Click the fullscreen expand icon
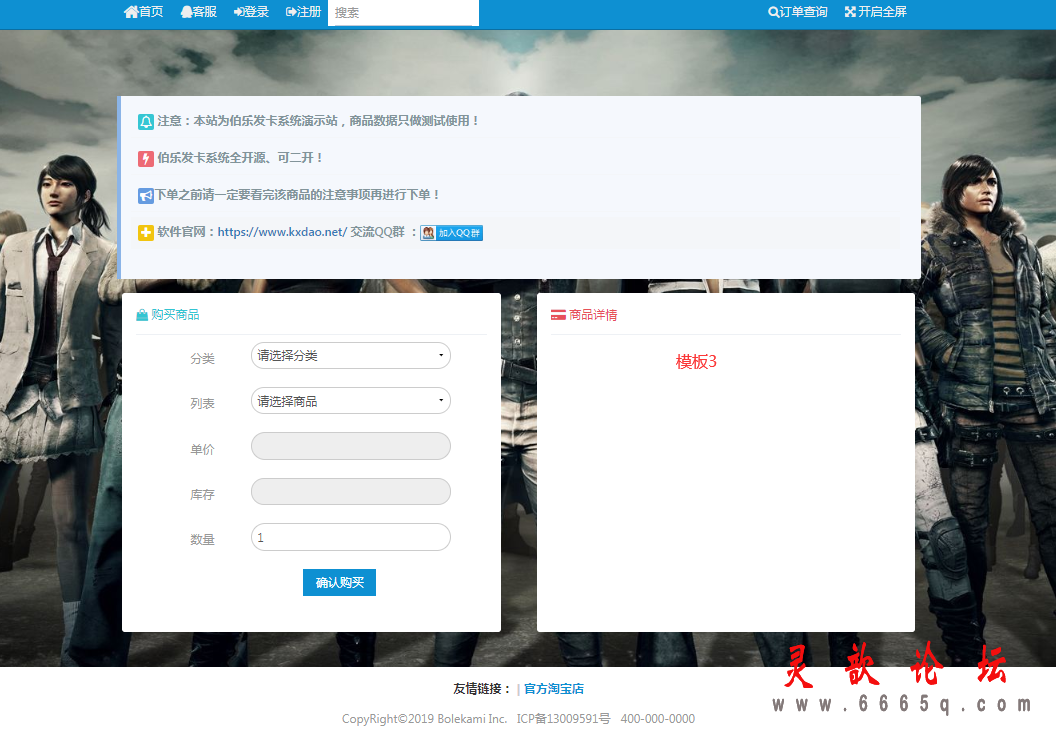The height and width of the screenshot is (730, 1056). click(850, 12)
